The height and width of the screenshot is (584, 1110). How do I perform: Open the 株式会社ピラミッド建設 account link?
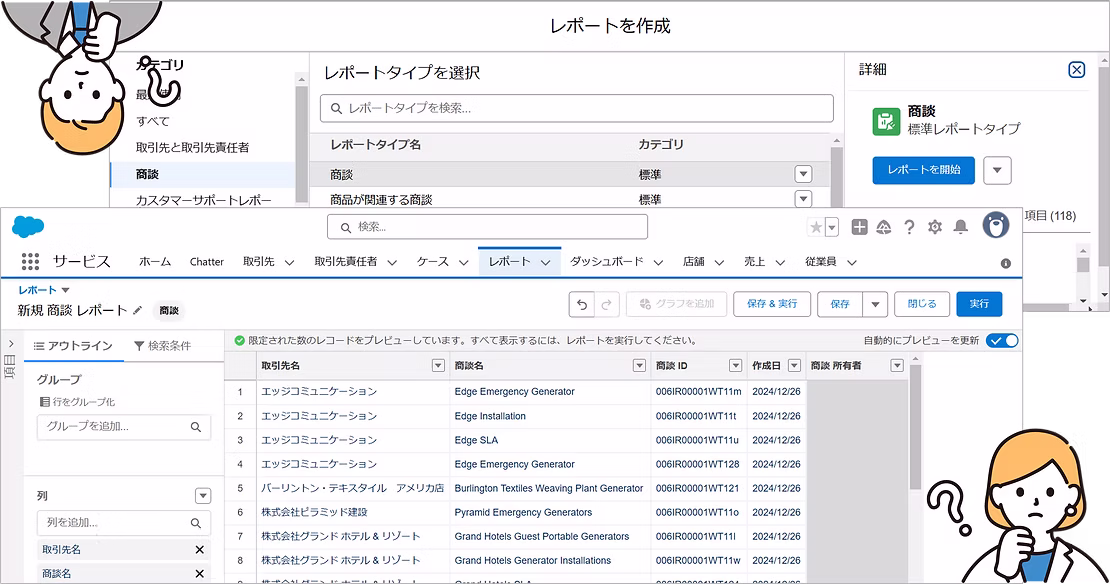[x=314, y=512]
